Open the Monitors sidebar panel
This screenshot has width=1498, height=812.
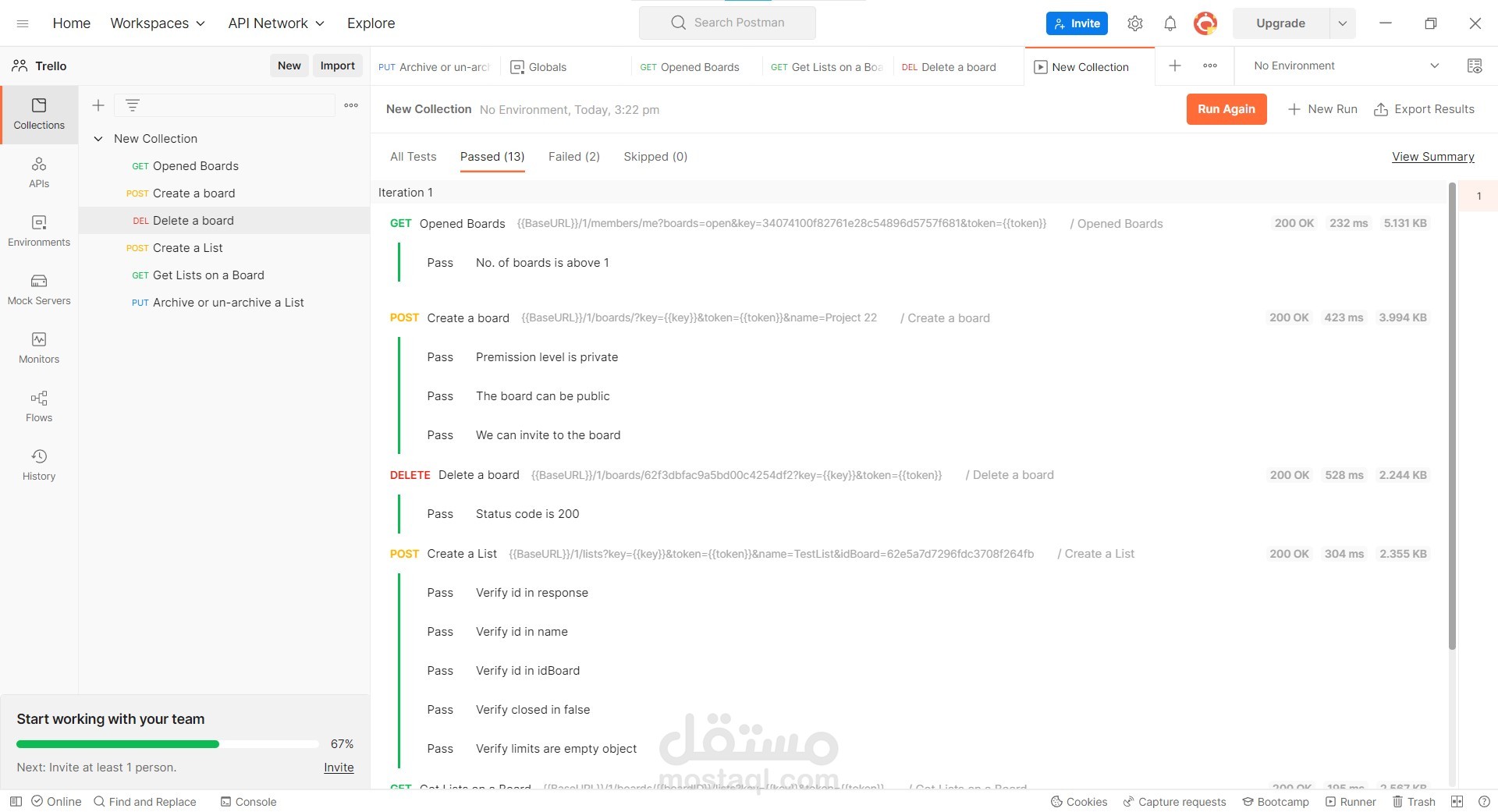39,348
